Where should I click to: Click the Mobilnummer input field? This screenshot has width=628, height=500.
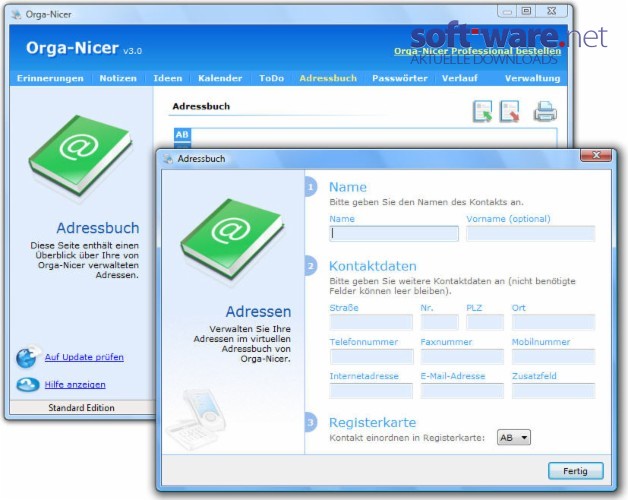[x=554, y=357]
